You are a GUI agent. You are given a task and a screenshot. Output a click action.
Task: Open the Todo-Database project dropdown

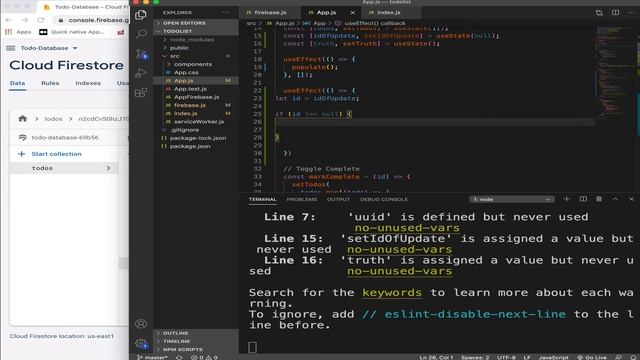click(49, 48)
